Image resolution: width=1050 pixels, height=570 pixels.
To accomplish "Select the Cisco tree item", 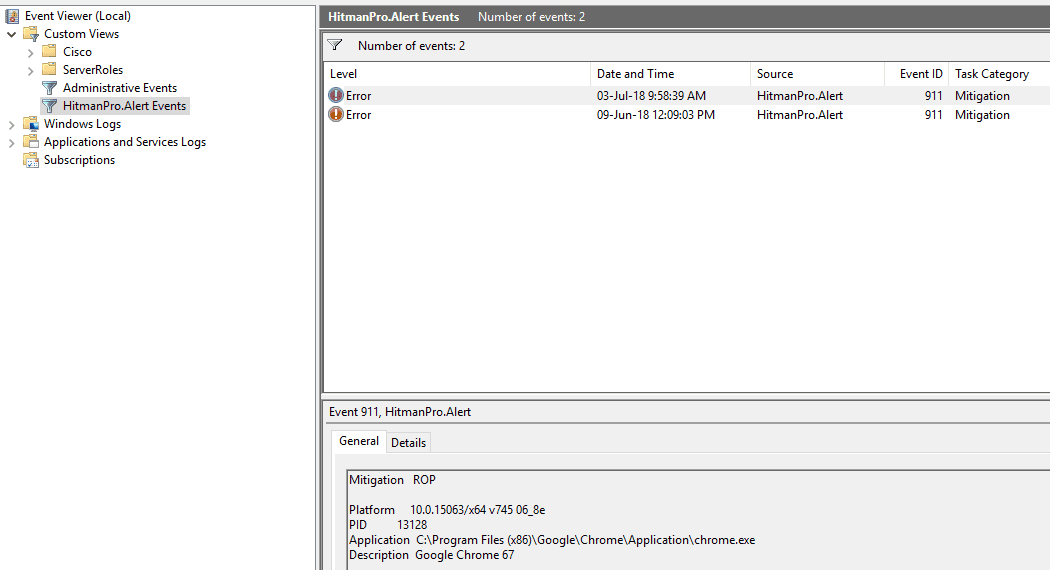I will (78, 52).
